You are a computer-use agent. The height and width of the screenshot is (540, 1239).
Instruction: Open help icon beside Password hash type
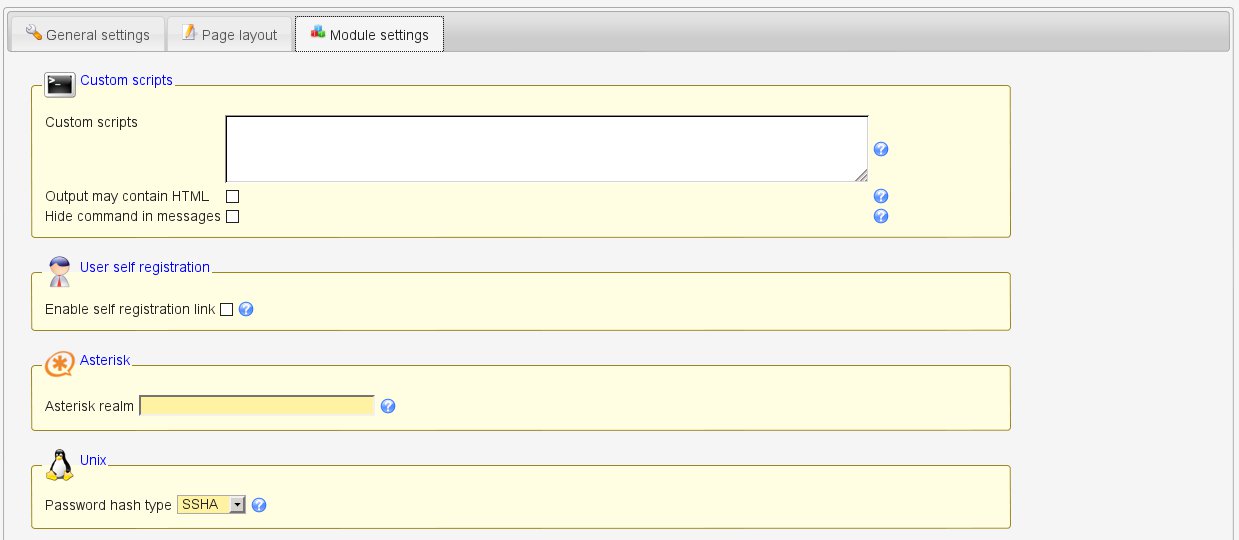pos(259,505)
